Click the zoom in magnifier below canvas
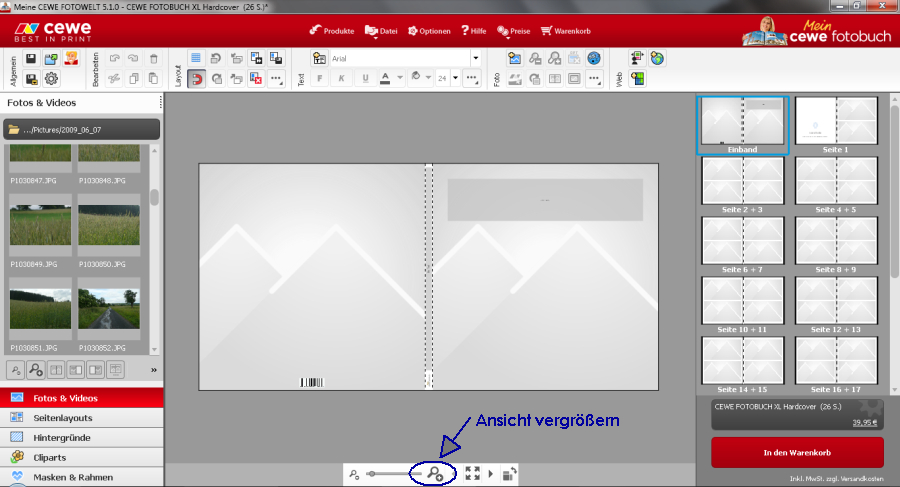This screenshot has height=487, width=900. (x=436, y=474)
